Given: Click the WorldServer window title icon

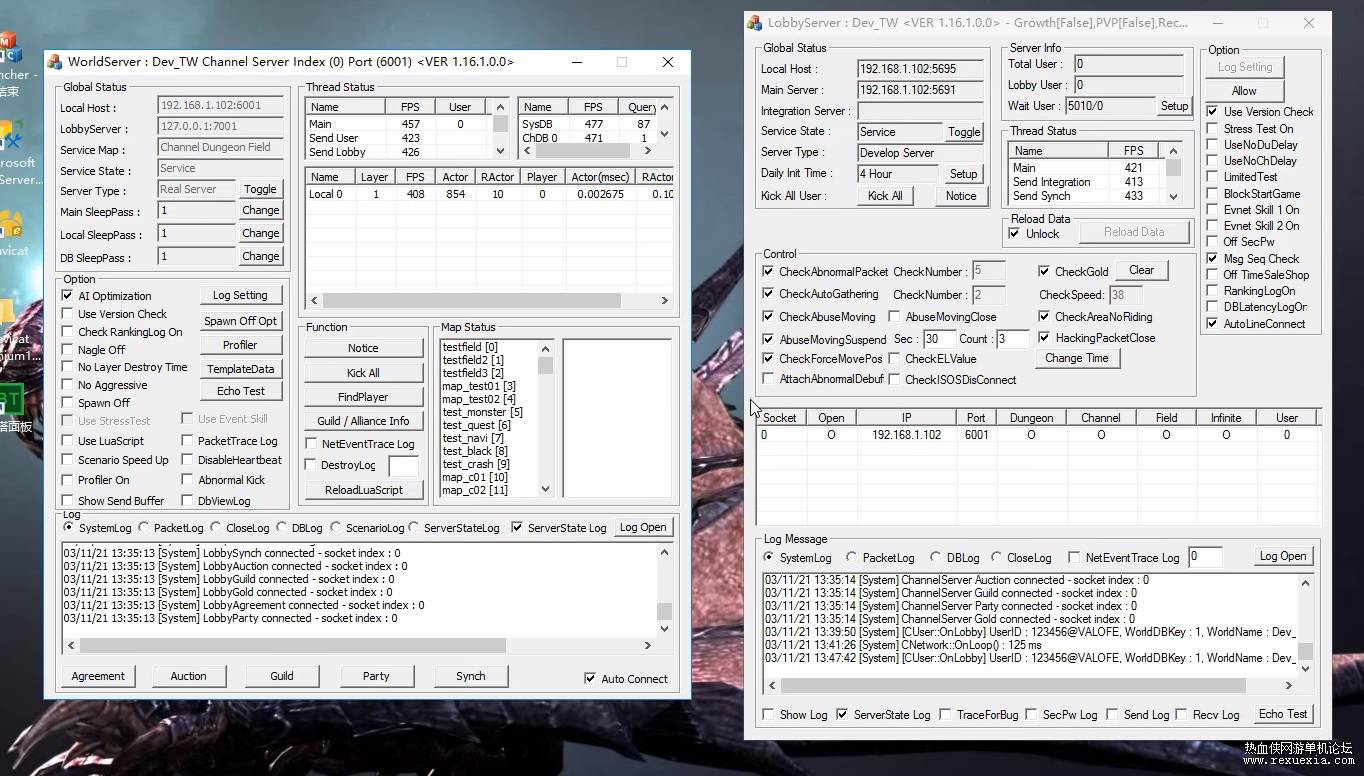Looking at the screenshot, I should tap(55, 62).
